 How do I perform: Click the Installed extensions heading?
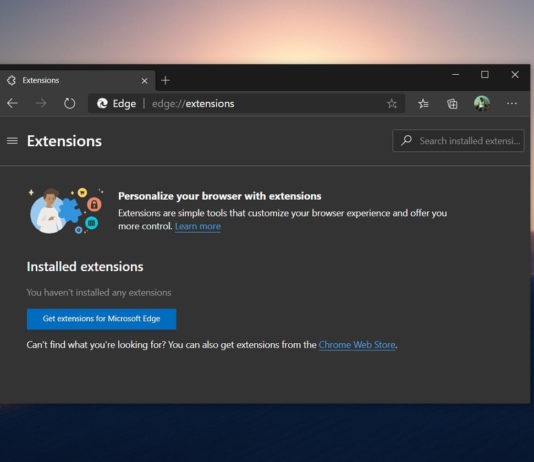85,267
